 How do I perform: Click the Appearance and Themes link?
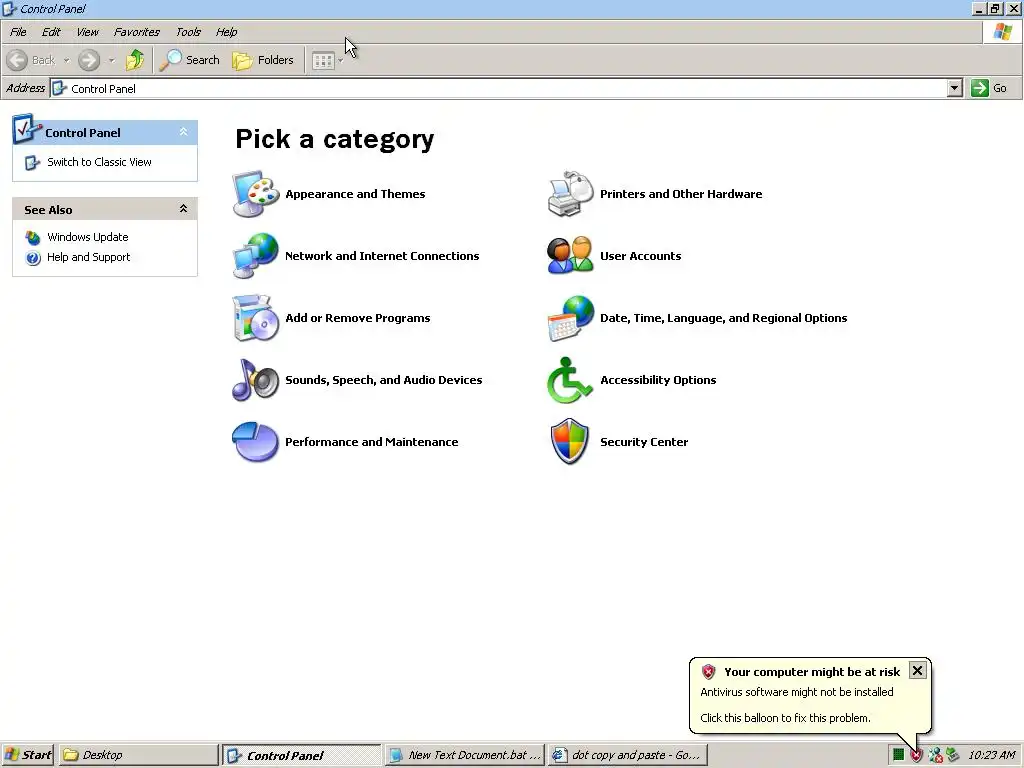pos(355,194)
